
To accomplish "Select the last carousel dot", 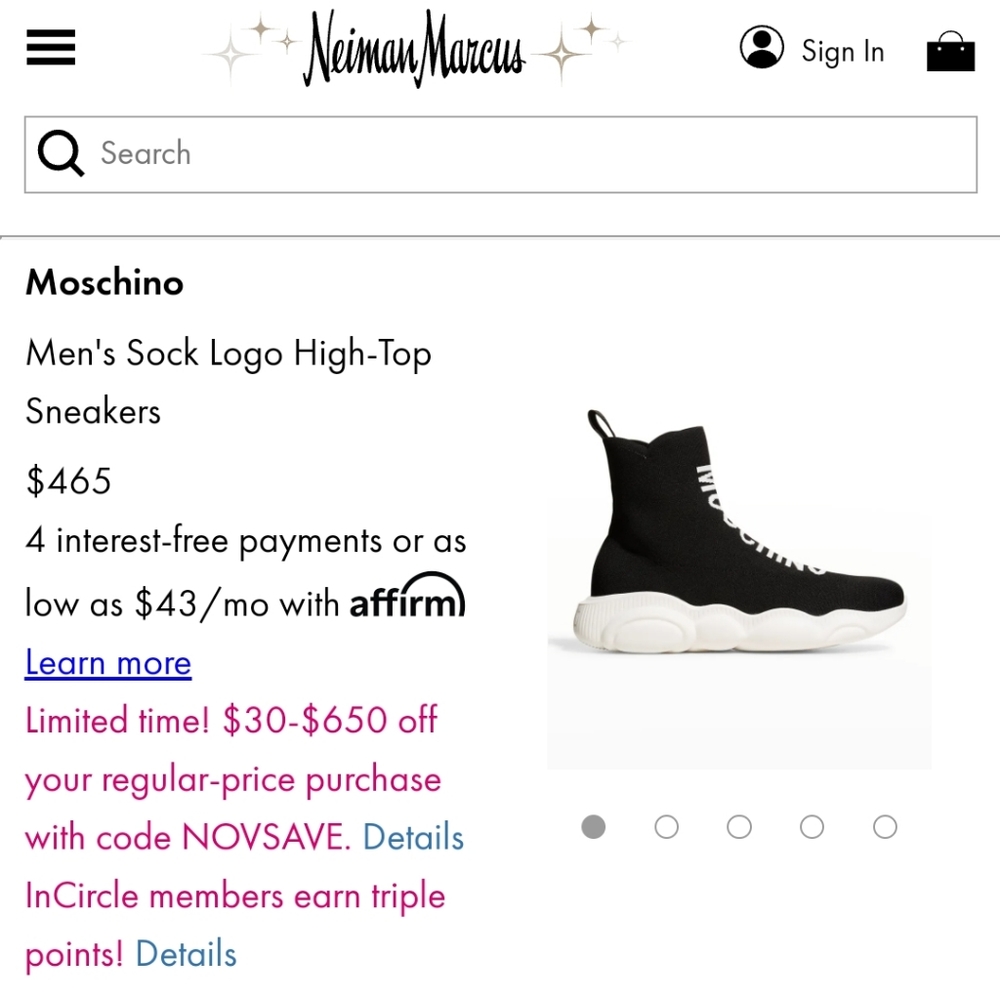I will pyautogui.click(x=884, y=827).
